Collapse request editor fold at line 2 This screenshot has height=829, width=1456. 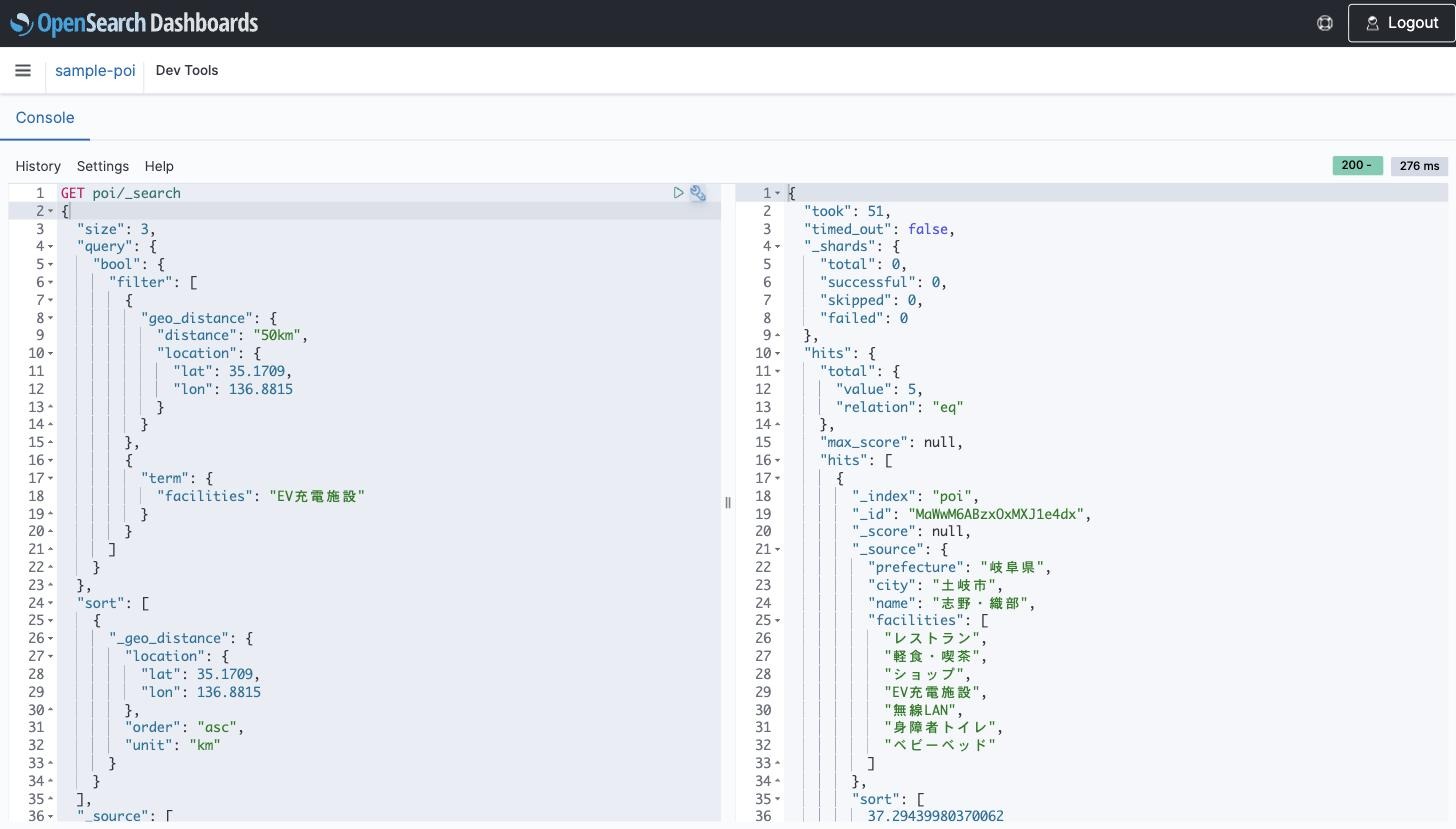(51, 211)
